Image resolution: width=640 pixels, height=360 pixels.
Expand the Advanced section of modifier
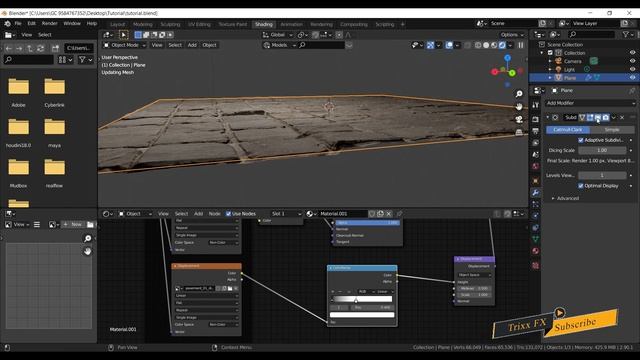point(565,198)
